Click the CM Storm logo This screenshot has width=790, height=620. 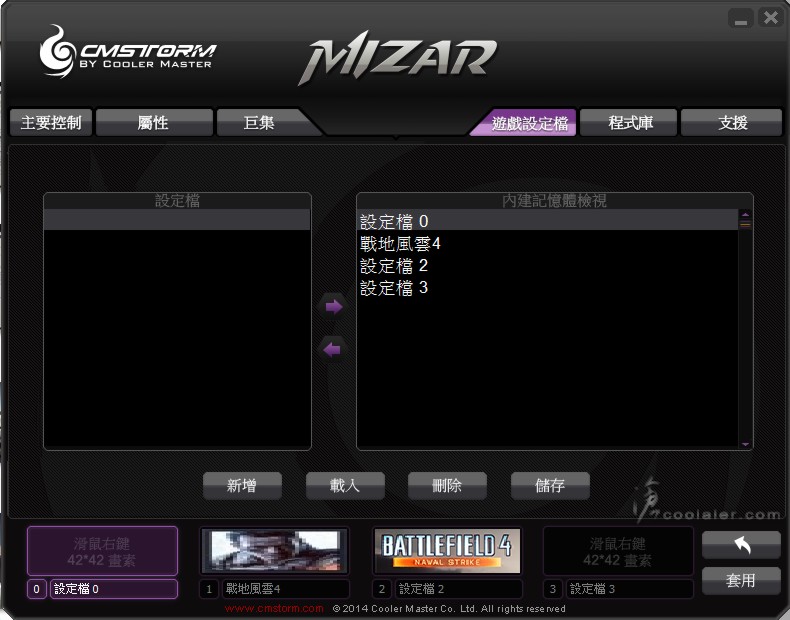pos(127,52)
